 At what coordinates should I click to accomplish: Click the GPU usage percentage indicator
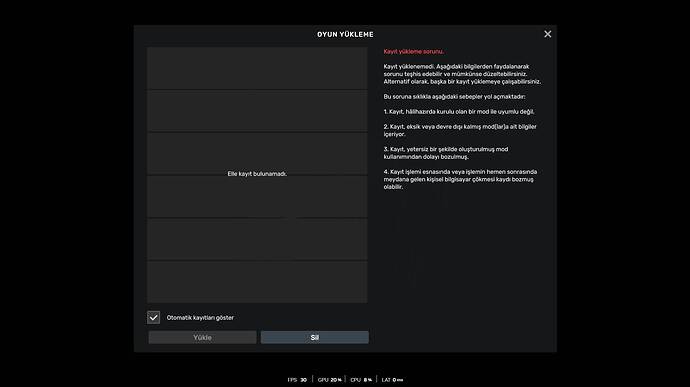click(x=330, y=380)
